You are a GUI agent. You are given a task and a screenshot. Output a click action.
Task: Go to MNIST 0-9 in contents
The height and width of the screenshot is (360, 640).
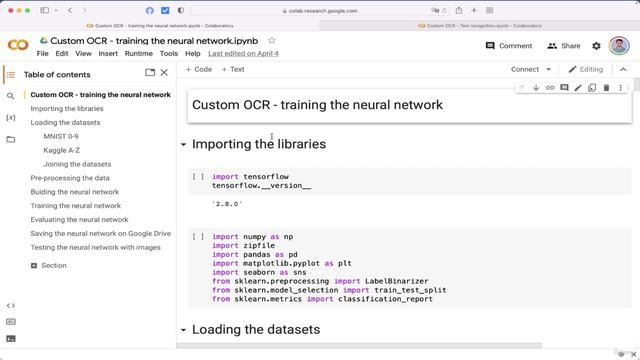tap(61, 136)
